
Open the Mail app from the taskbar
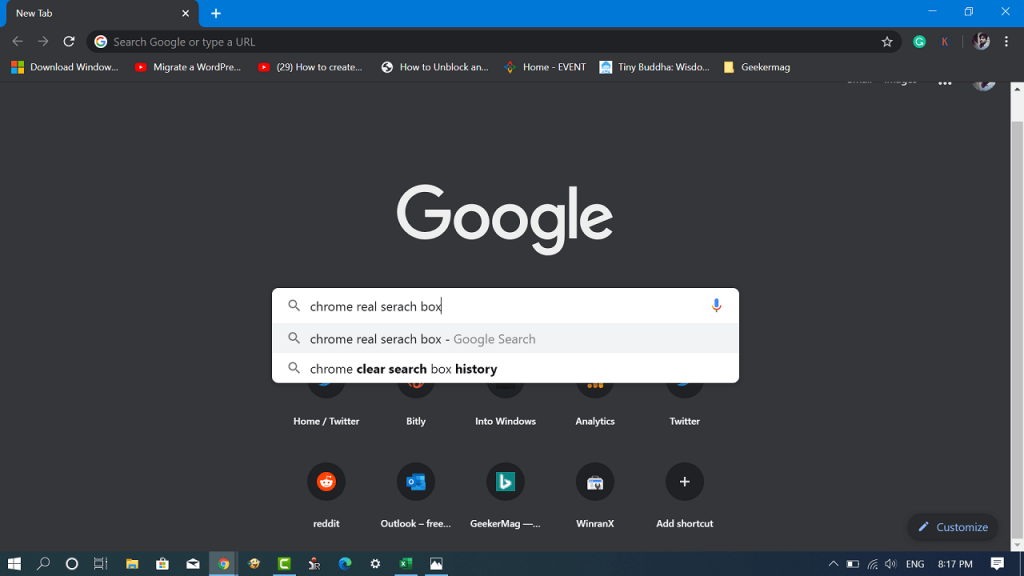click(x=193, y=564)
